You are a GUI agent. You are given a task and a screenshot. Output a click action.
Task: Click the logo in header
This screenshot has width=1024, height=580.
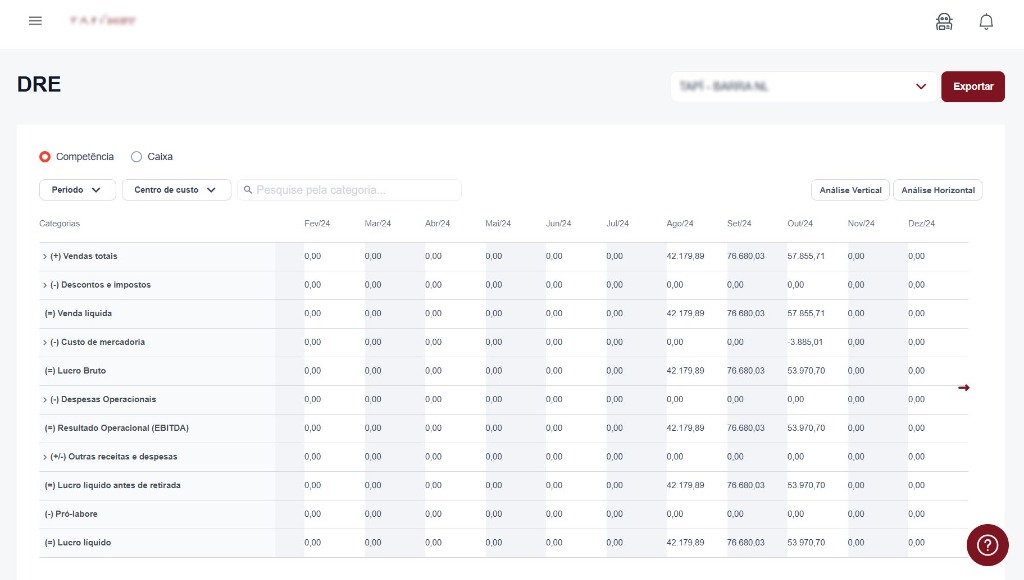click(x=103, y=21)
